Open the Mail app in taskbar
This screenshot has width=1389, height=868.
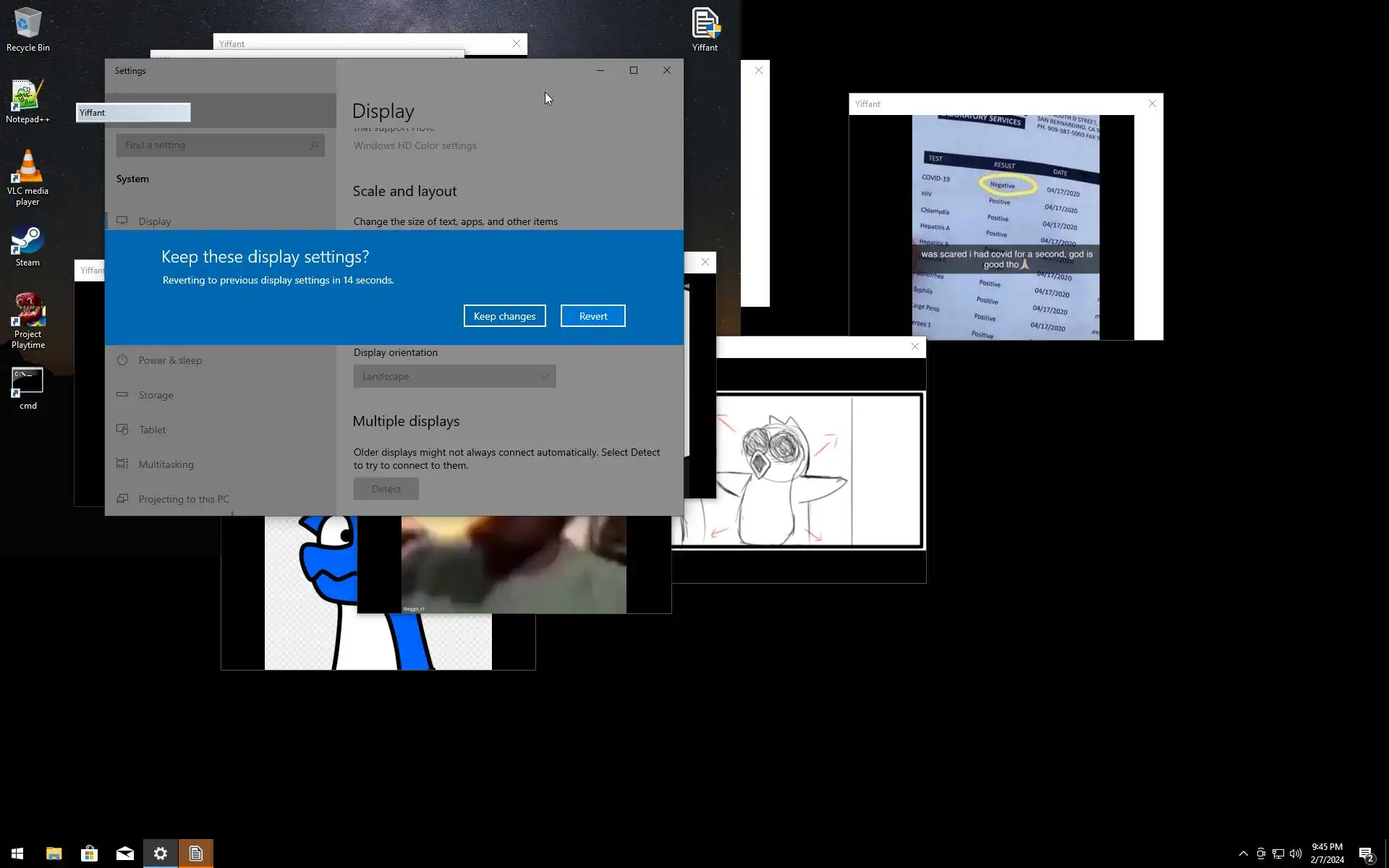[x=124, y=854]
